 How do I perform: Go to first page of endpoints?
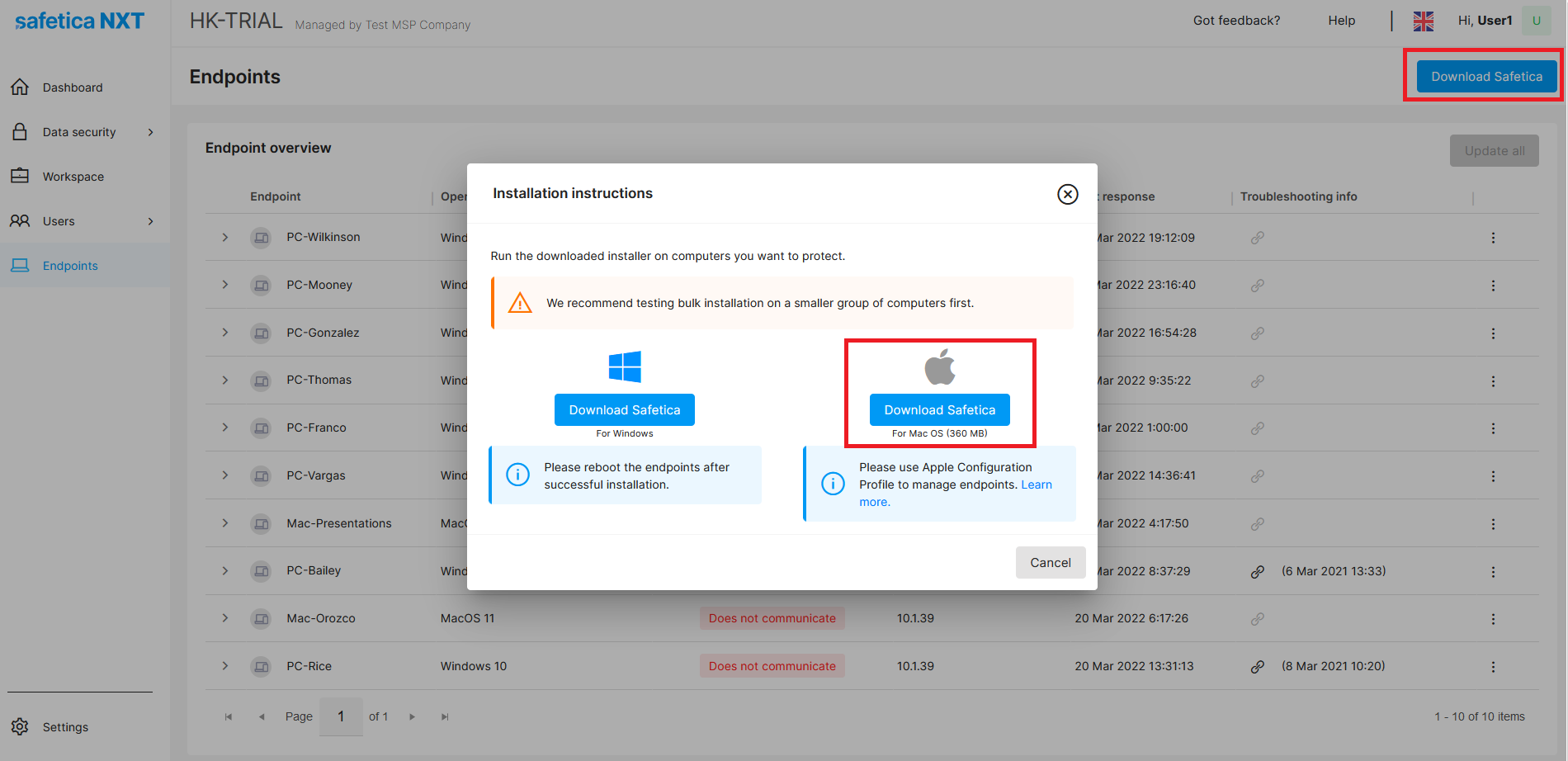click(x=229, y=717)
